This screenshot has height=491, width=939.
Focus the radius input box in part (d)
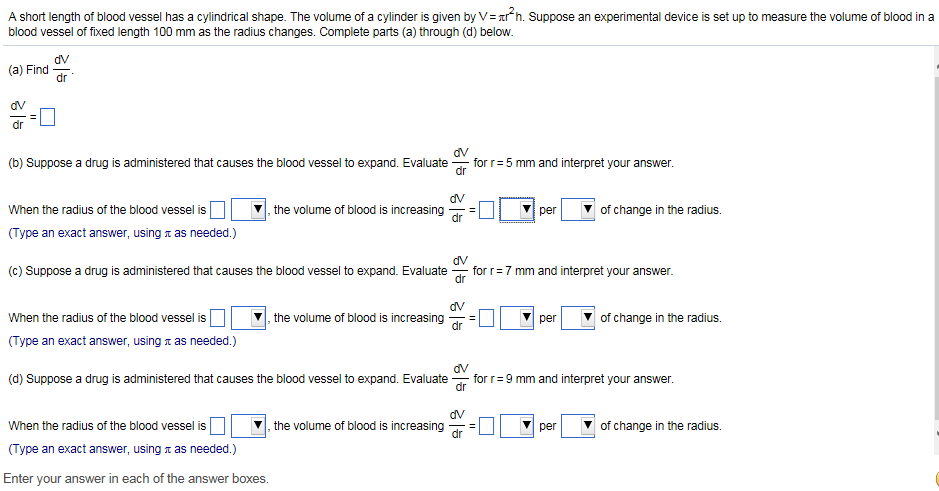[x=217, y=426]
